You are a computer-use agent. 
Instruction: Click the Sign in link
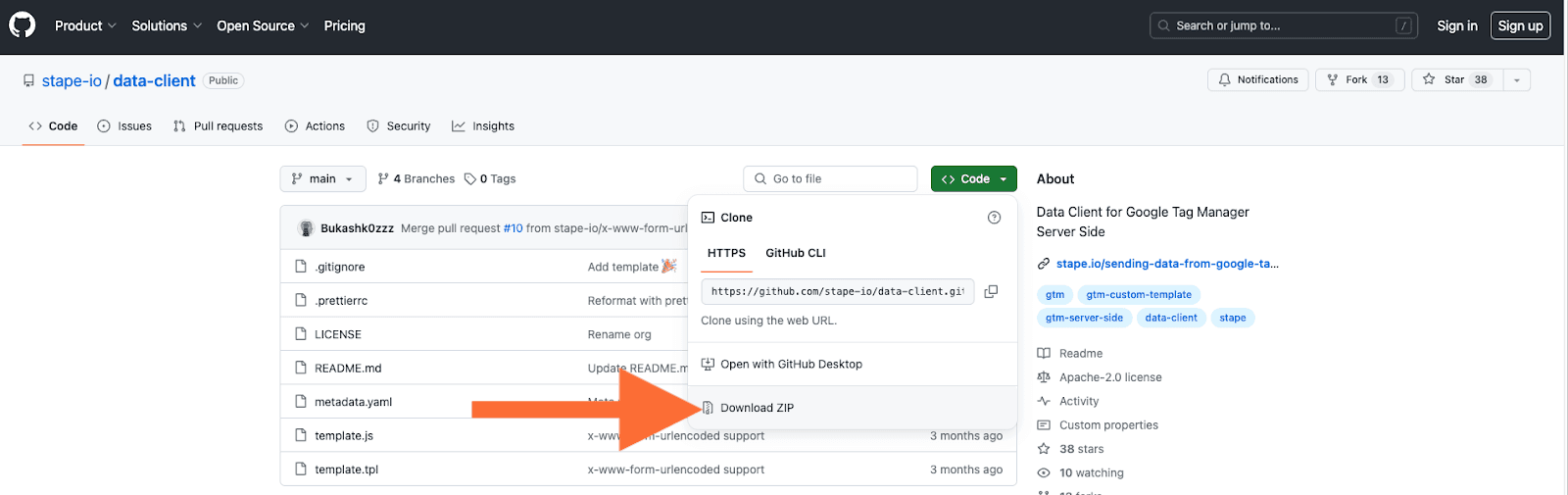[1456, 25]
